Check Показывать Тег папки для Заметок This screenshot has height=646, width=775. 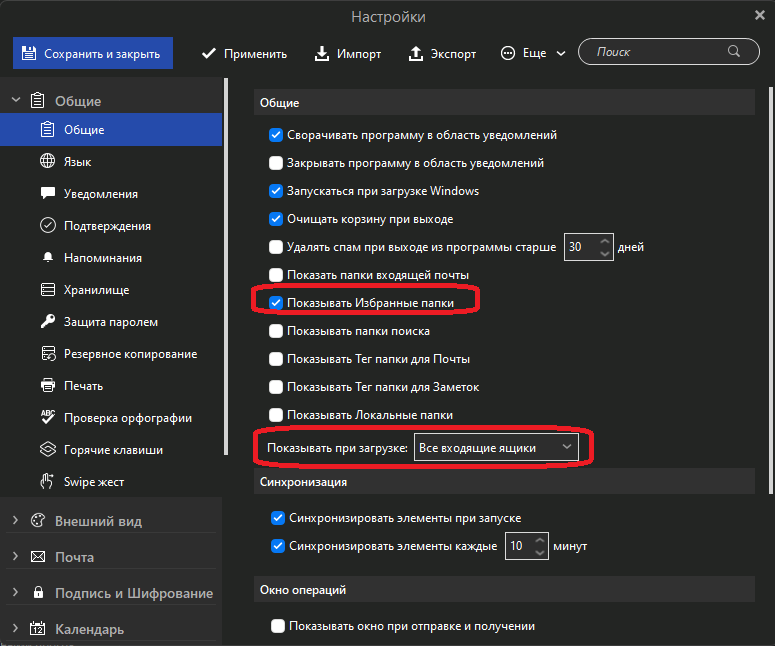tap(276, 387)
